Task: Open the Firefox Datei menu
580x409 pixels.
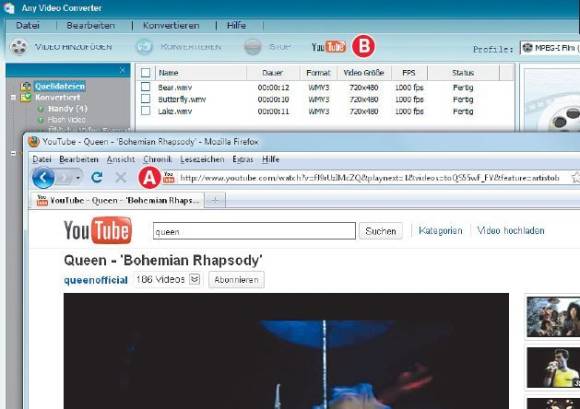Action: click(41, 159)
